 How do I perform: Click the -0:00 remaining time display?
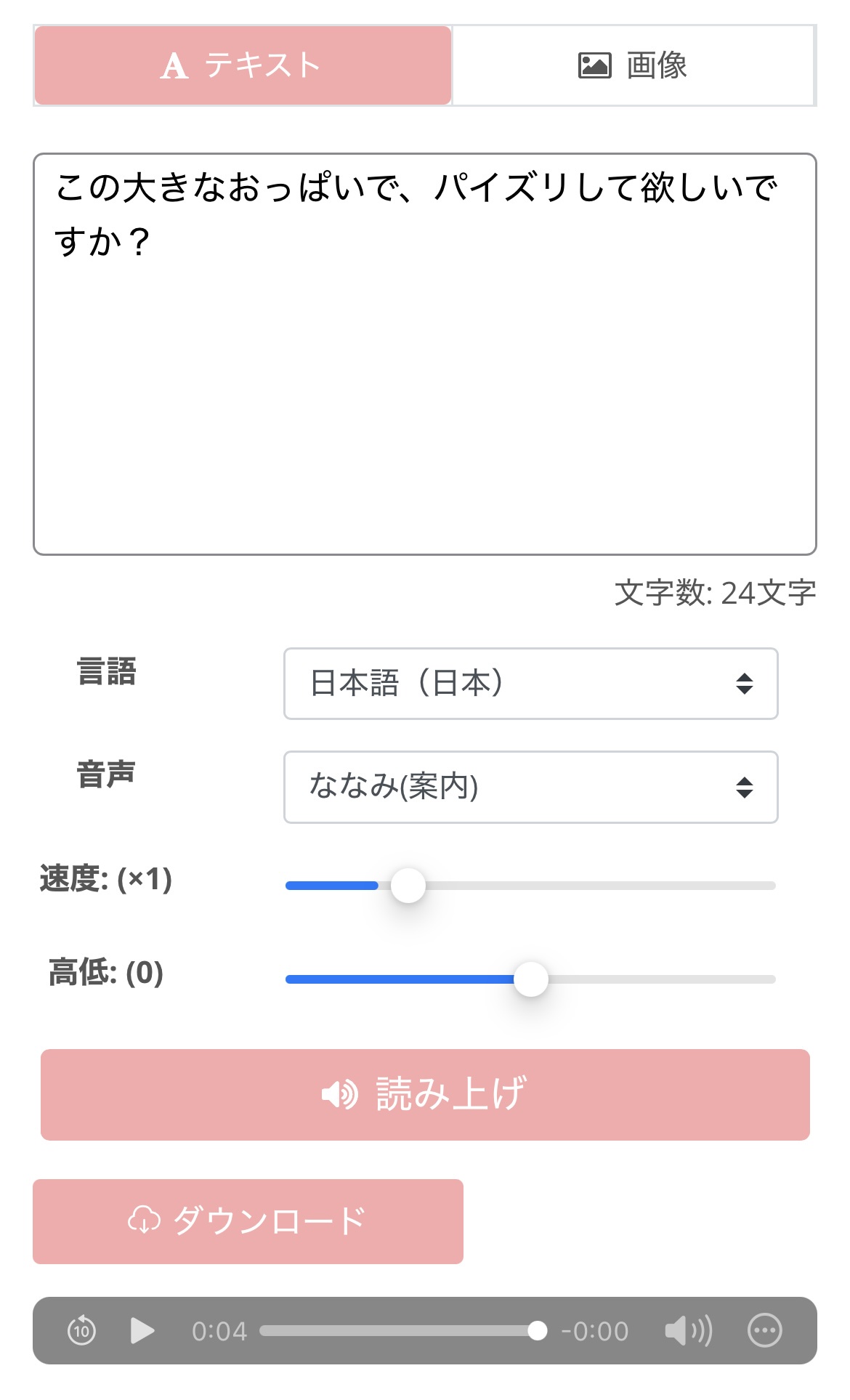click(594, 1331)
